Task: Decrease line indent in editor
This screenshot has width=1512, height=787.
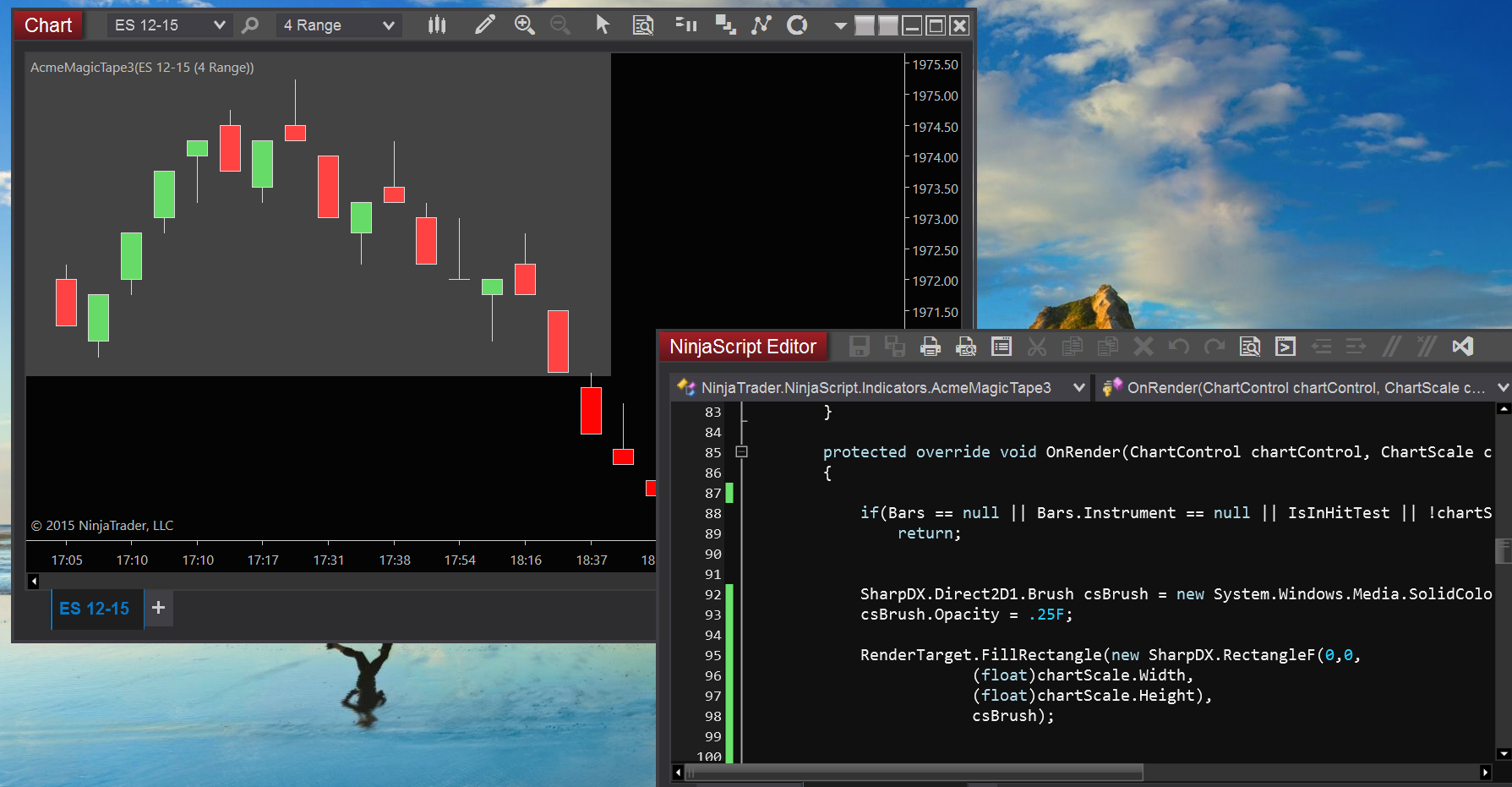Action: click(x=1321, y=347)
